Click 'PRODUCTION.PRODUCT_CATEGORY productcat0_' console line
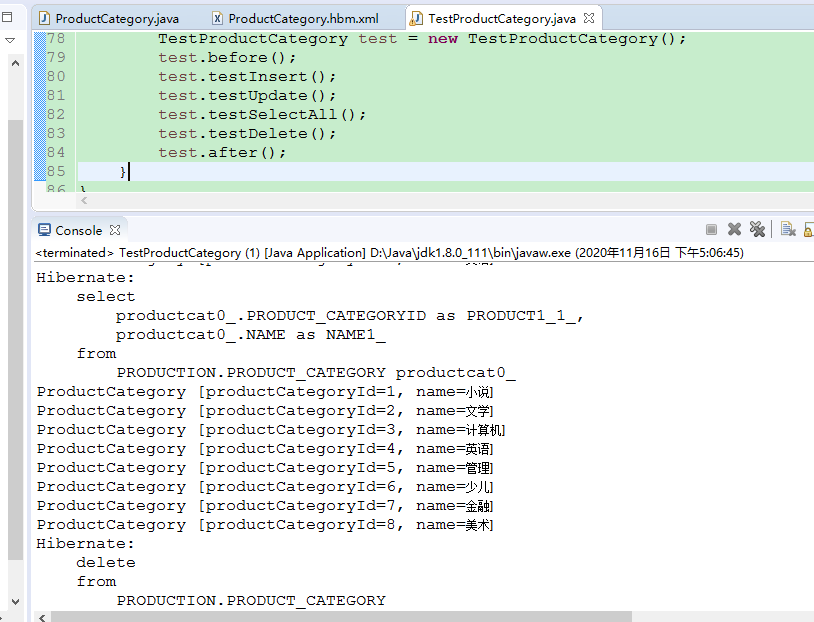Image resolution: width=814 pixels, height=622 pixels. tap(316, 373)
